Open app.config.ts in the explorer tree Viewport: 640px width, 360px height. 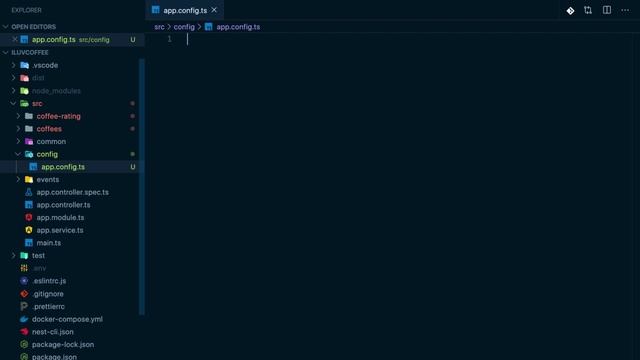[x=63, y=167]
